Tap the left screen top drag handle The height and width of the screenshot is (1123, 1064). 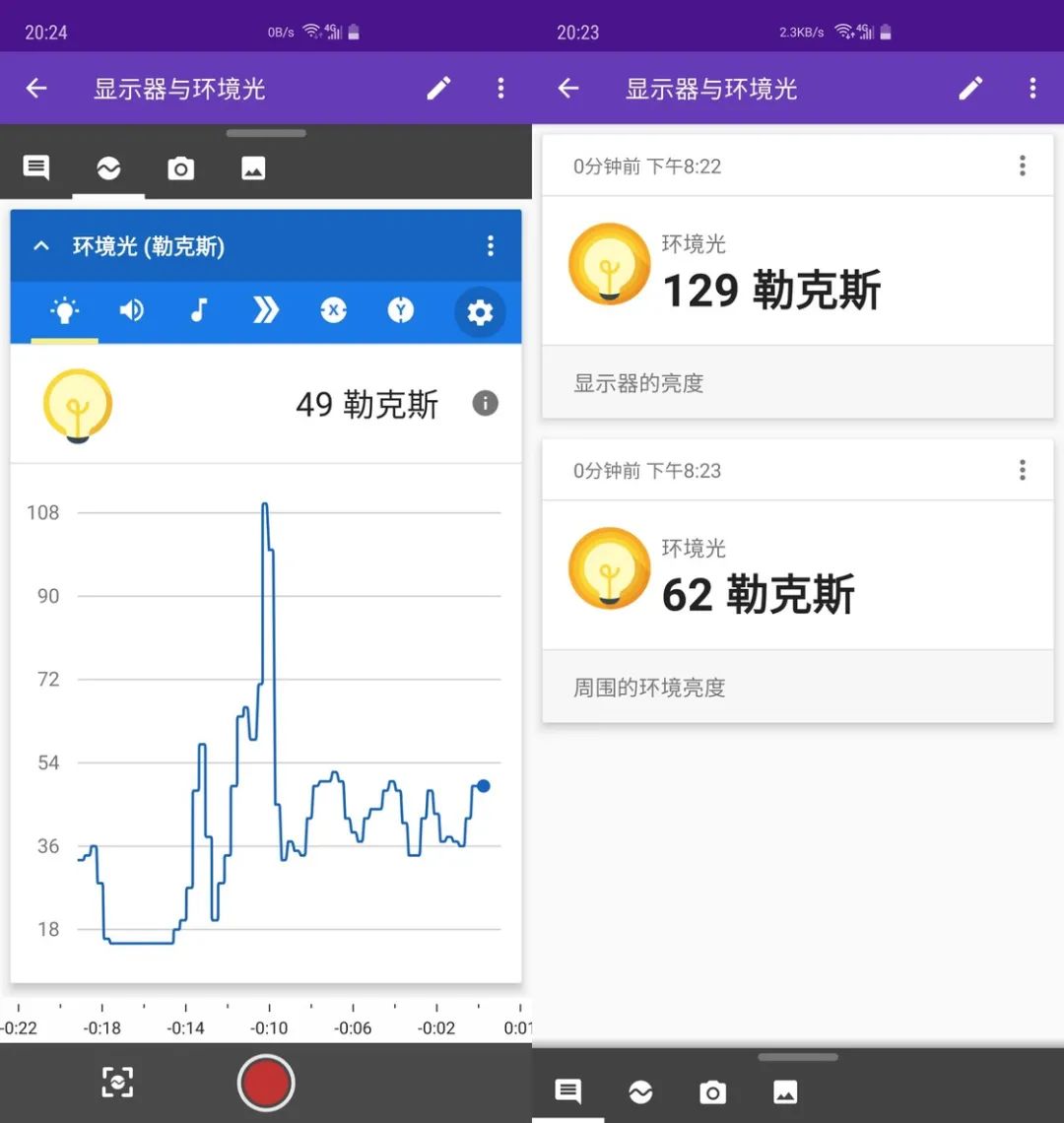[266, 133]
